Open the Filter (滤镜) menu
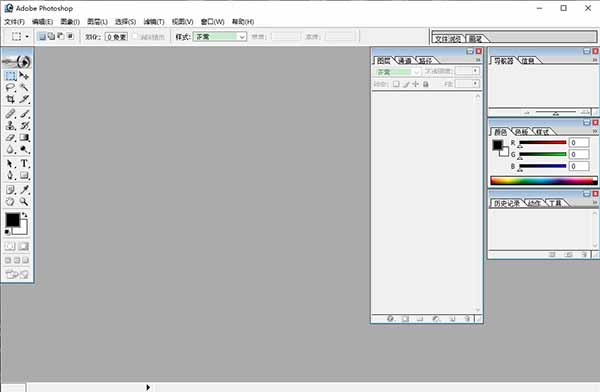The width and height of the screenshot is (600, 392). (x=154, y=22)
